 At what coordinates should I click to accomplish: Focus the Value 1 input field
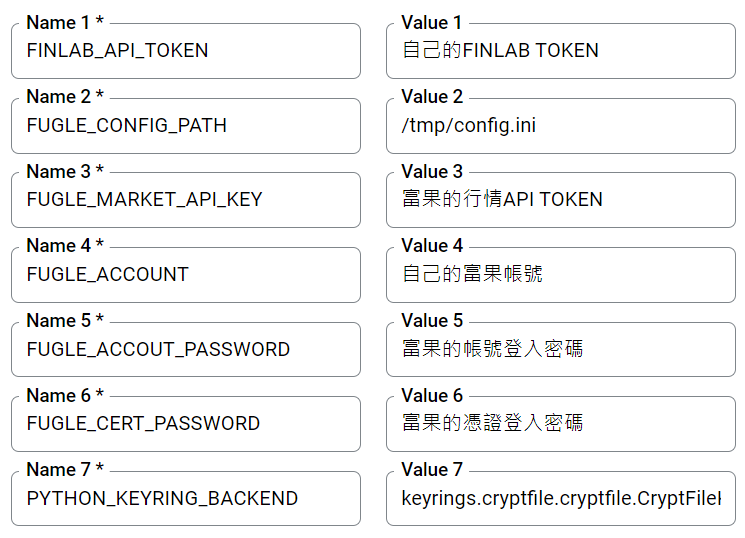pos(560,51)
